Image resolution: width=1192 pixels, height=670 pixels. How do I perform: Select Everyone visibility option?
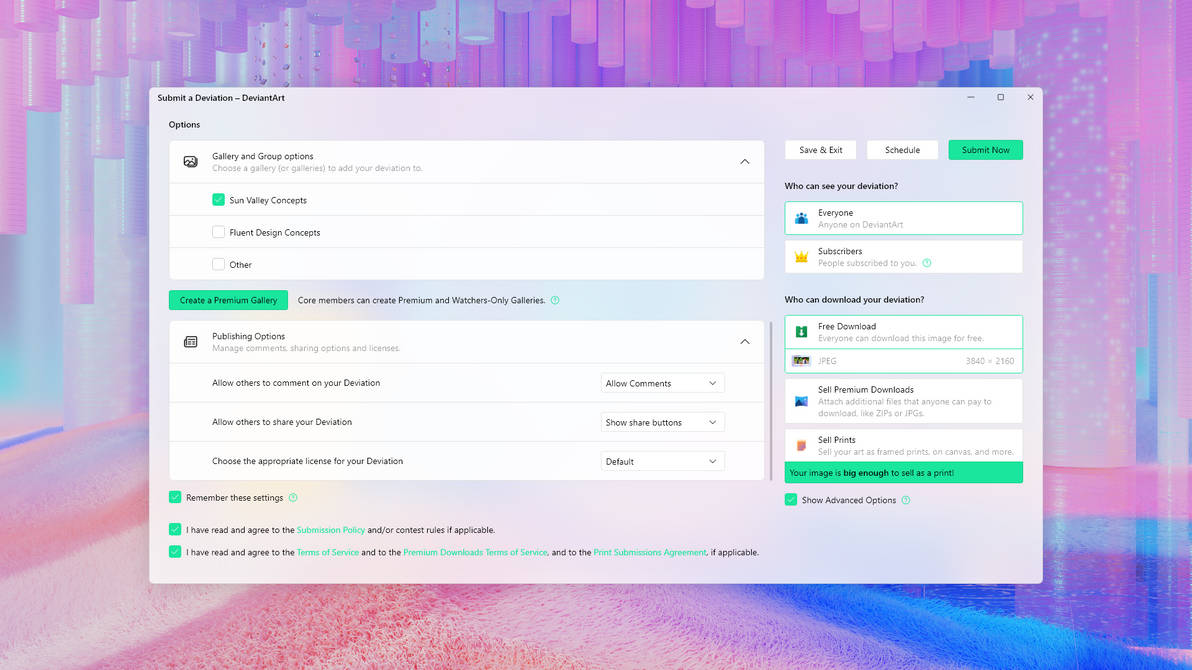(904, 218)
